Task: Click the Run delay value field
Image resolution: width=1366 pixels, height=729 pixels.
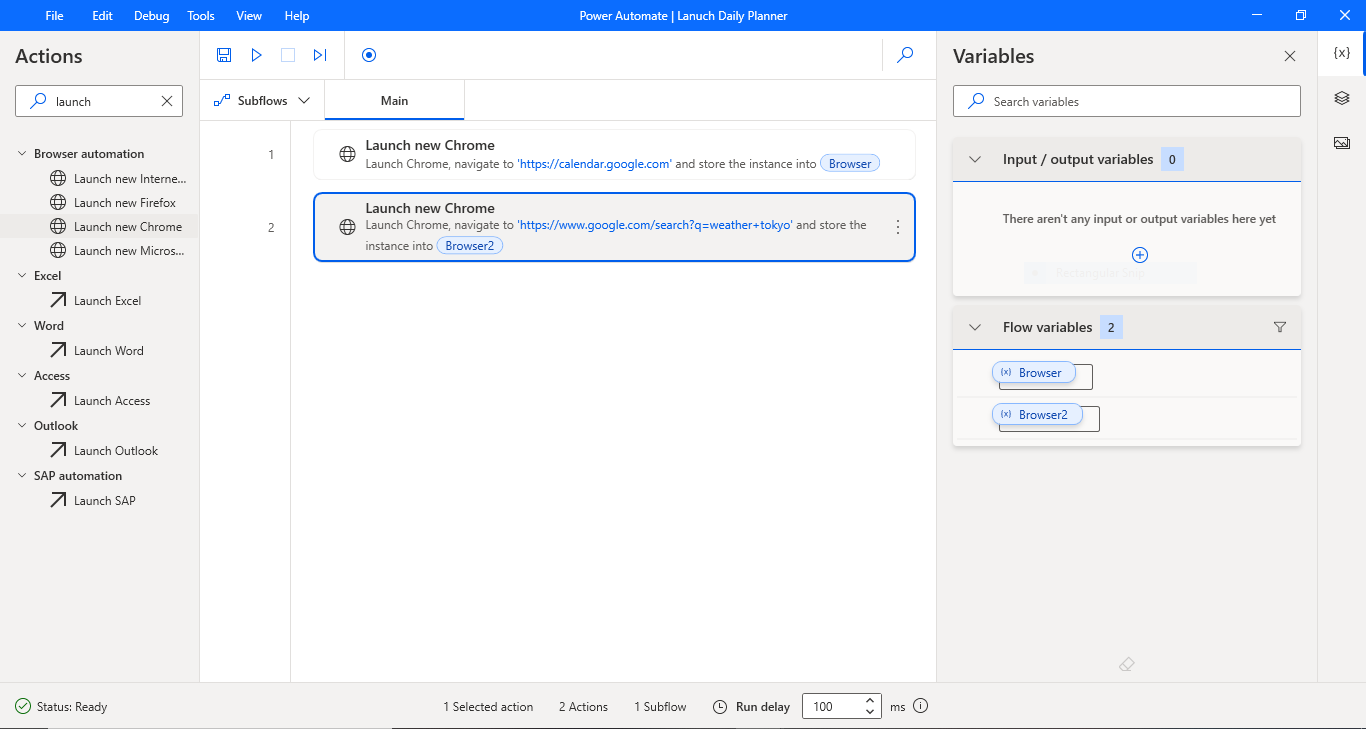Action: point(831,706)
